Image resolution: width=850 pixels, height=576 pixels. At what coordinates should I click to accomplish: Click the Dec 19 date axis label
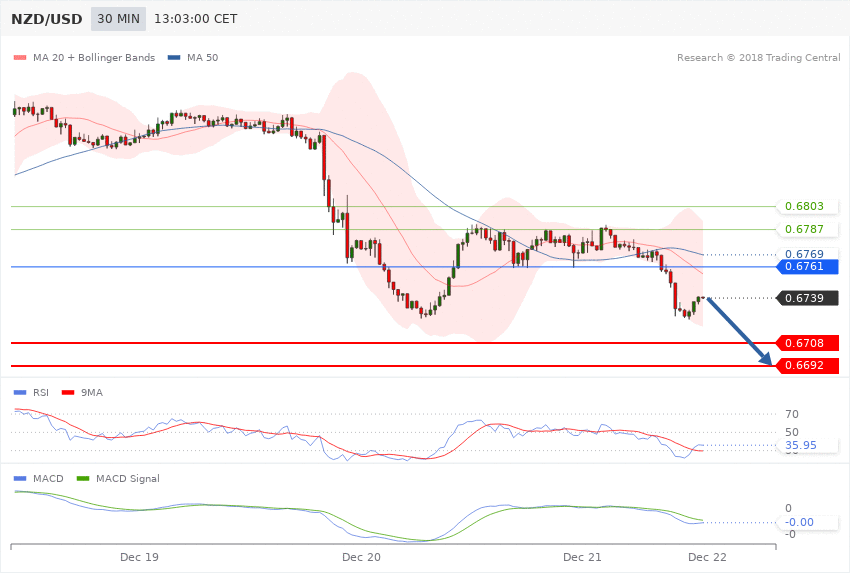[x=139, y=558]
